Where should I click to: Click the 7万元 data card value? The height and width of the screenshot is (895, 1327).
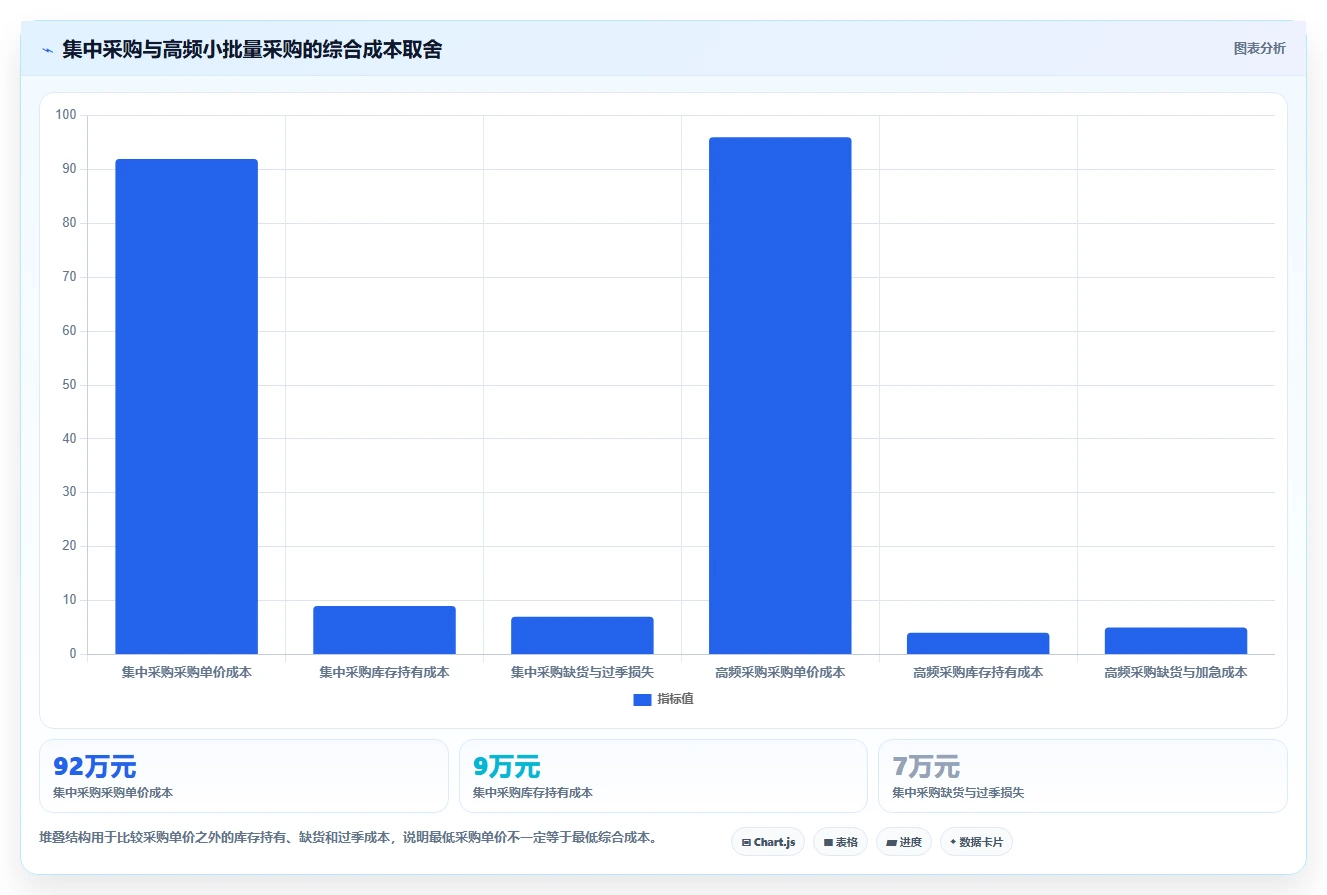click(x=926, y=767)
